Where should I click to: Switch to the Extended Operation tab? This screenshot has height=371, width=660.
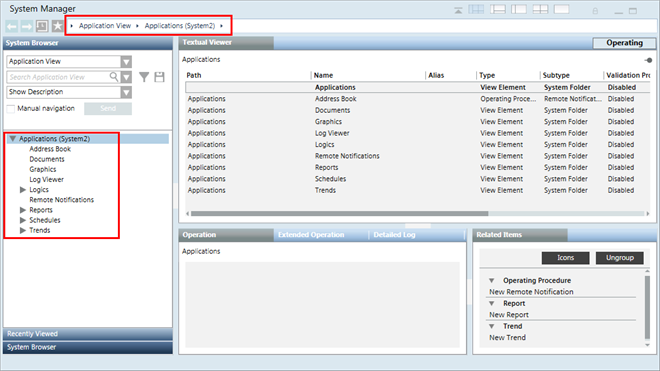tap(311, 235)
